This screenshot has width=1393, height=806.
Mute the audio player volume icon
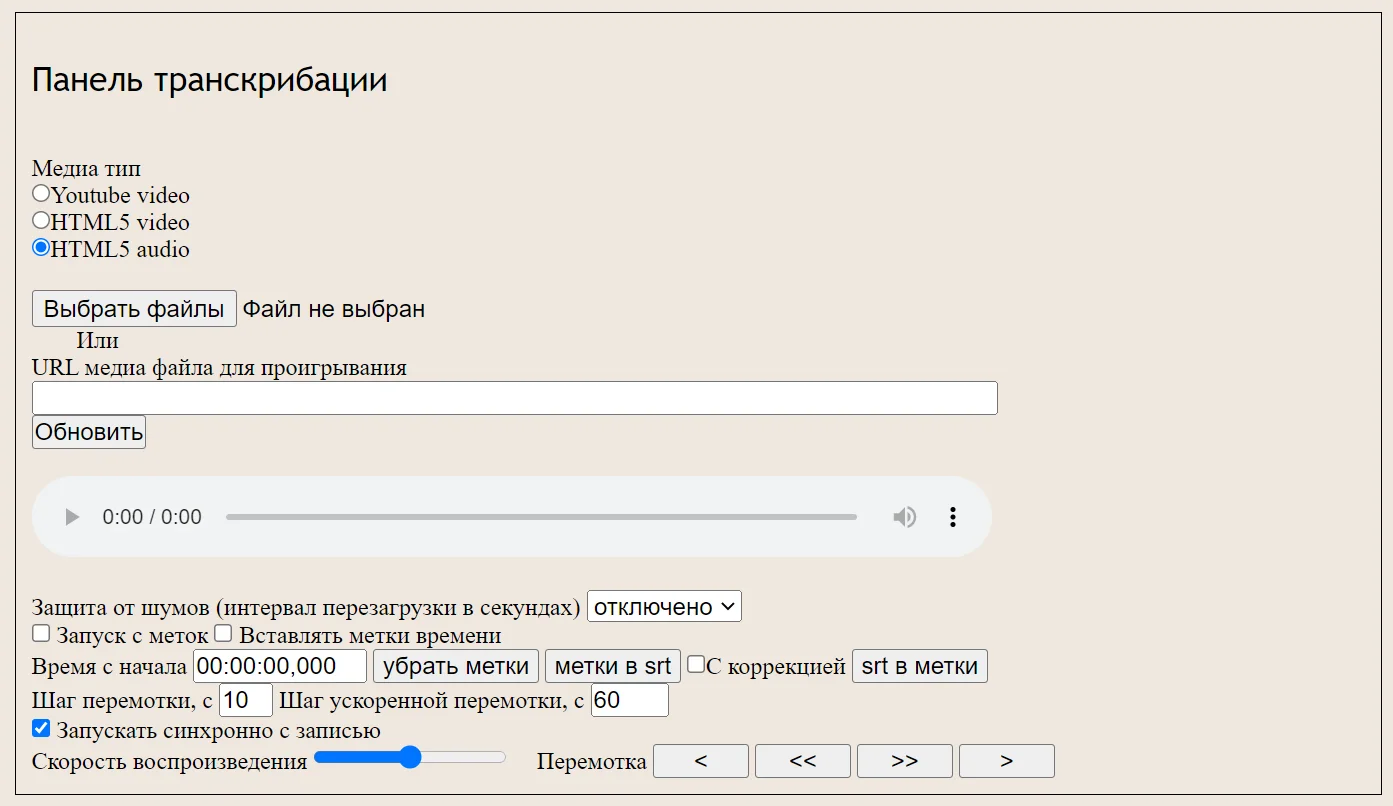click(x=904, y=517)
